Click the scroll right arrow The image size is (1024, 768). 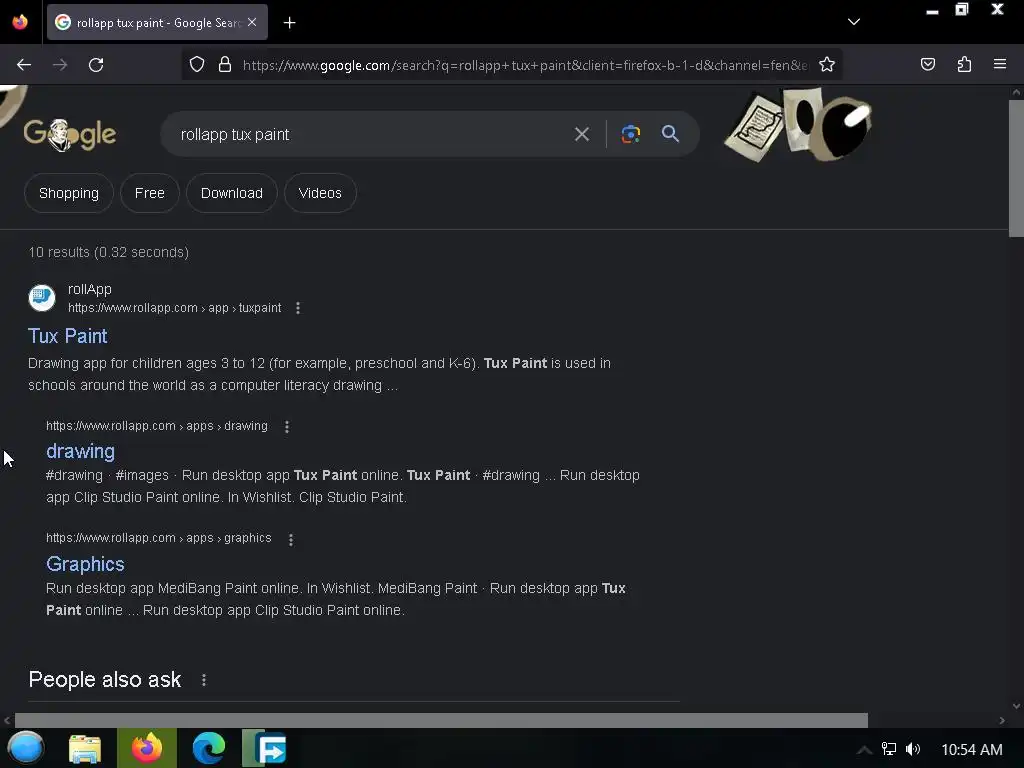click(1002, 720)
